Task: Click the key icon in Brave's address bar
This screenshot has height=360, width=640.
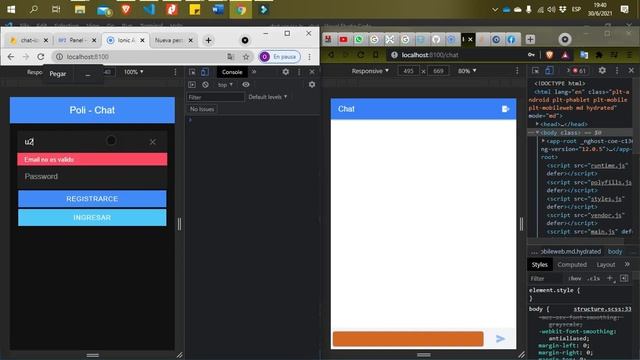Action: coord(531,55)
